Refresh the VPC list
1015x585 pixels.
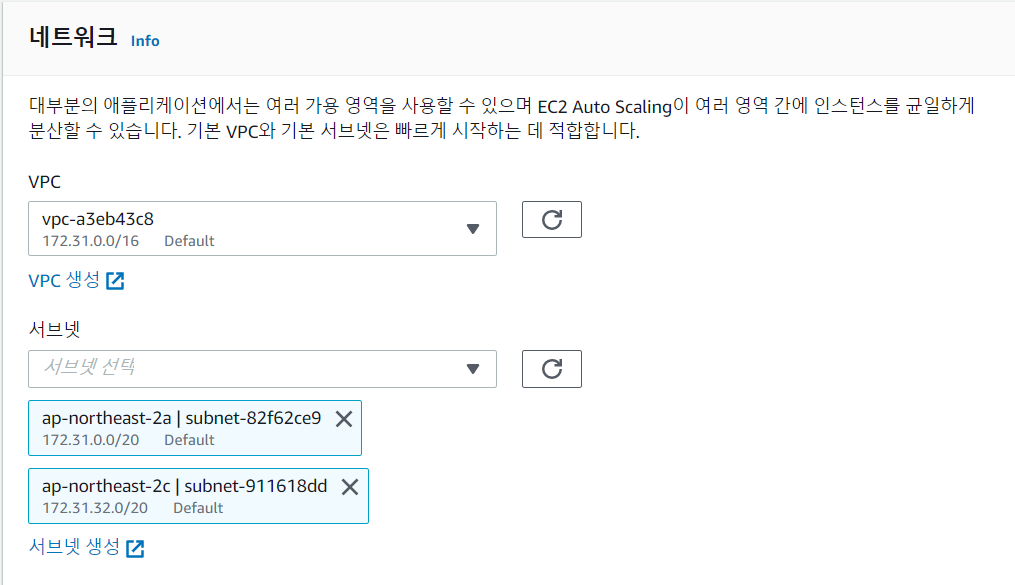pos(552,220)
